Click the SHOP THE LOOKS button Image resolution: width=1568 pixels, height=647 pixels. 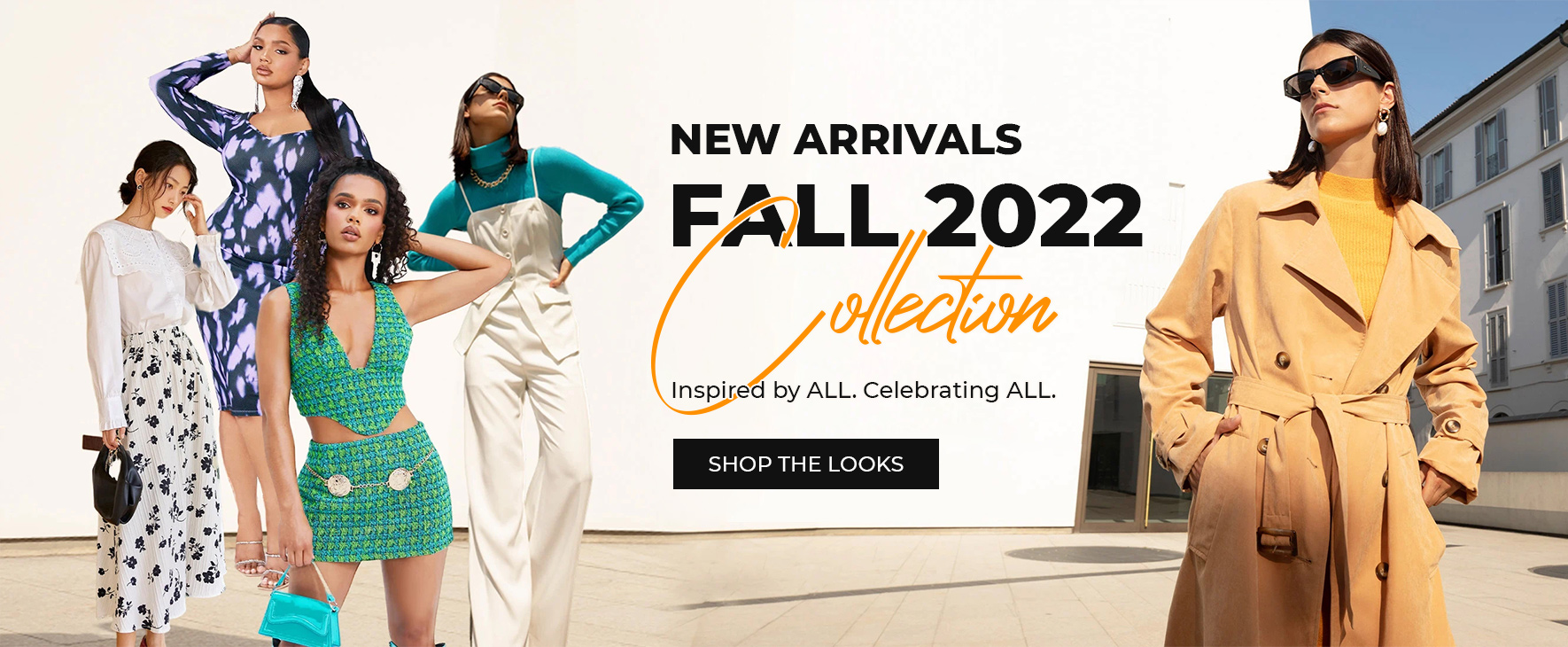(x=805, y=464)
